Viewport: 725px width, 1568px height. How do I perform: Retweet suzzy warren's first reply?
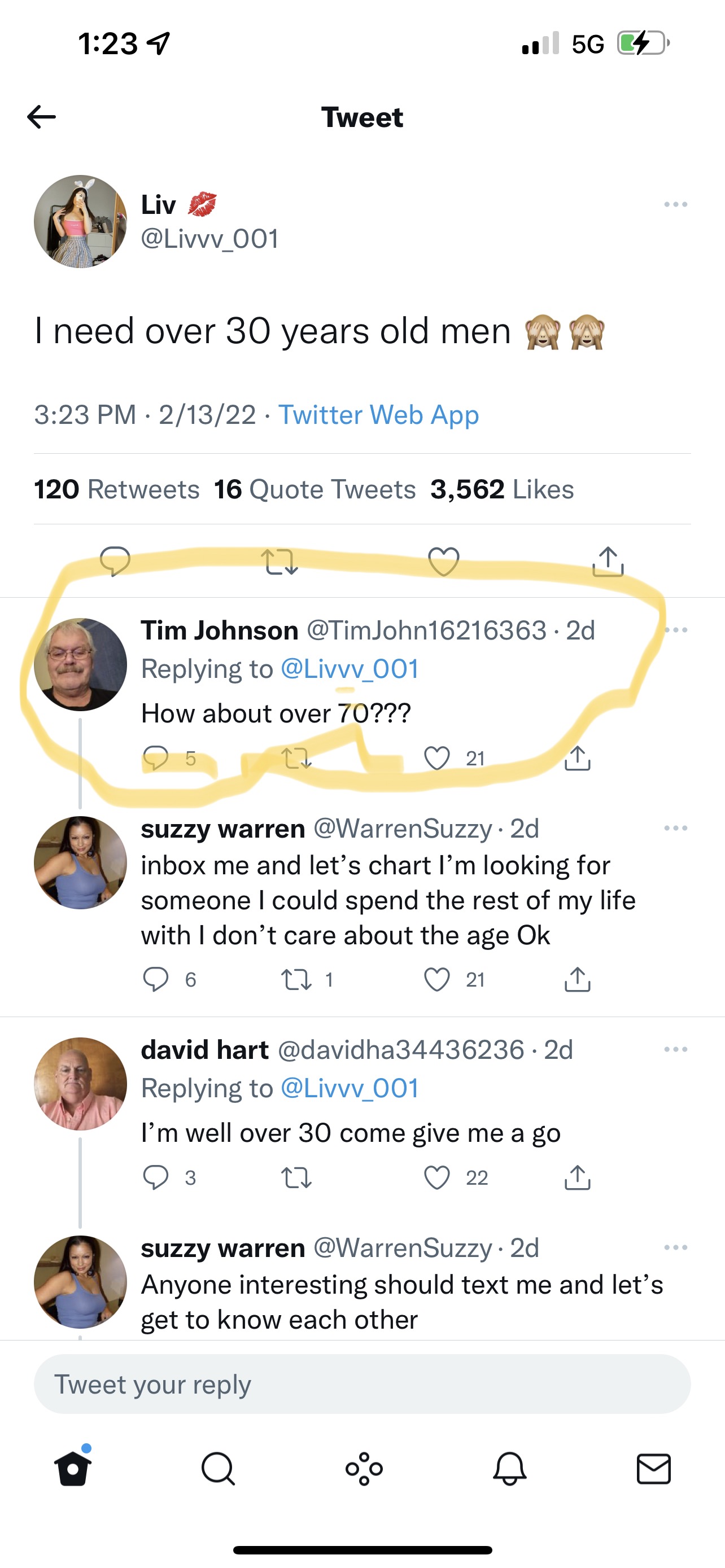[296, 979]
